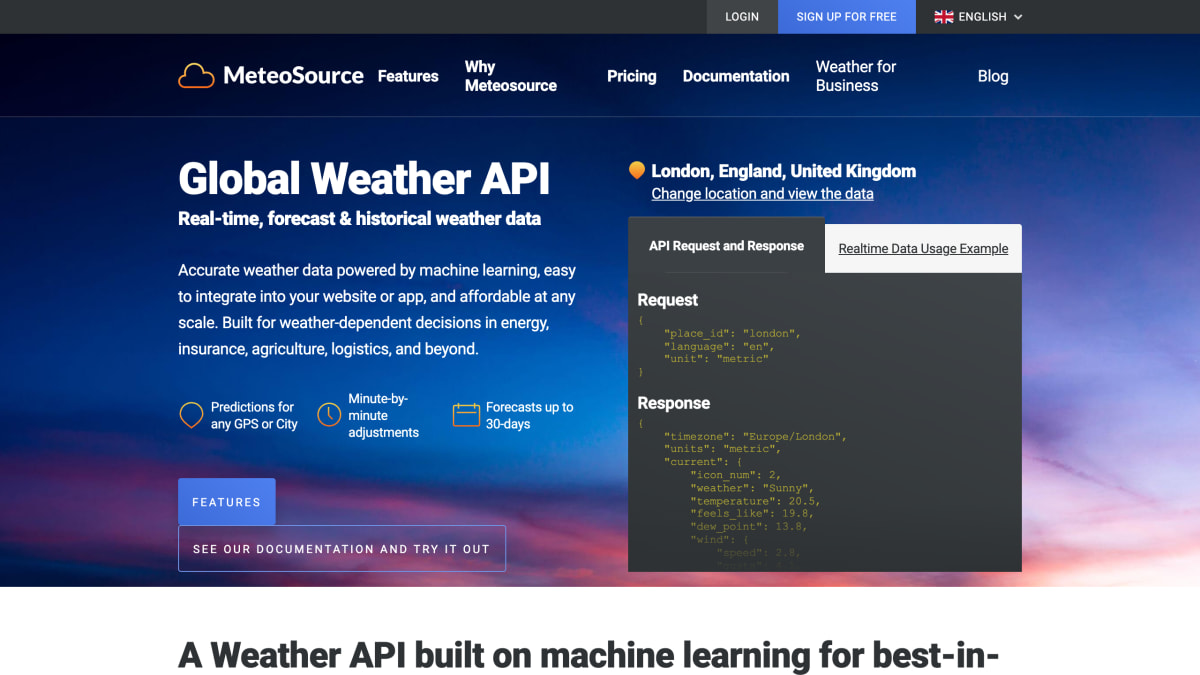Click the MeteoSource brand name text

tap(293, 76)
